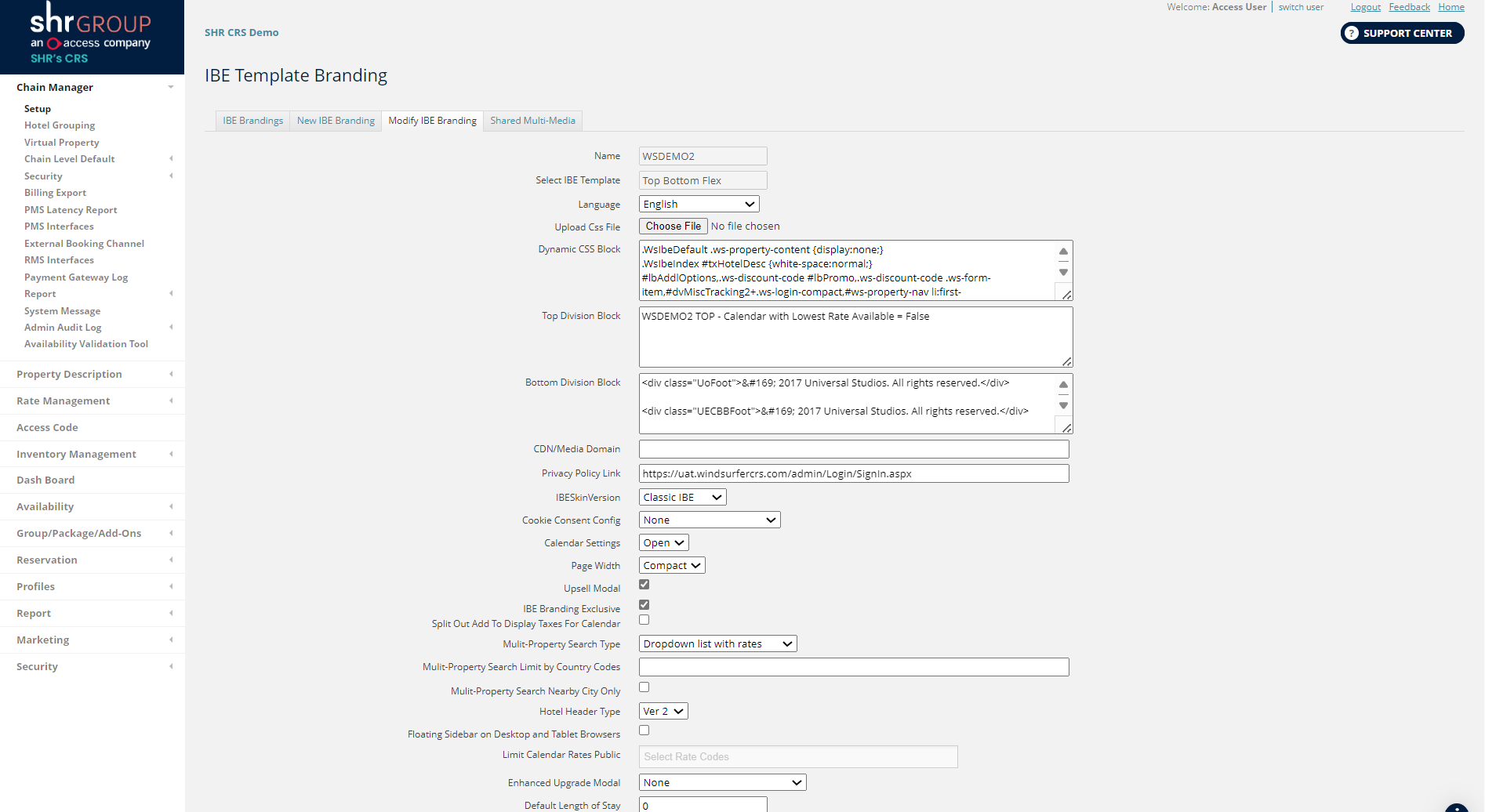Expand Rate Management menu
This screenshot has width=1485, height=812.
(x=93, y=401)
